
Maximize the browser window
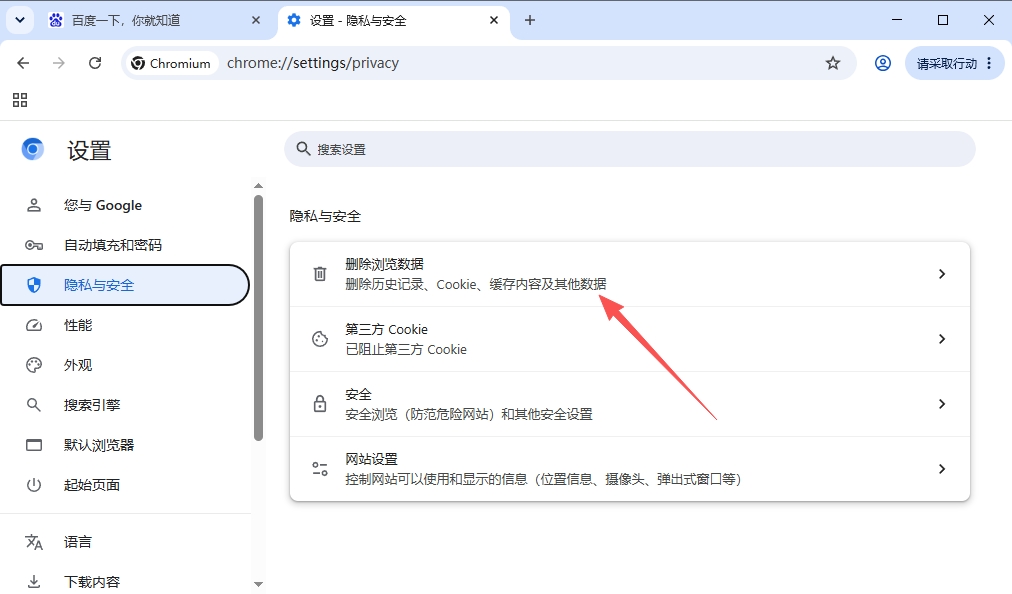(x=943, y=20)
